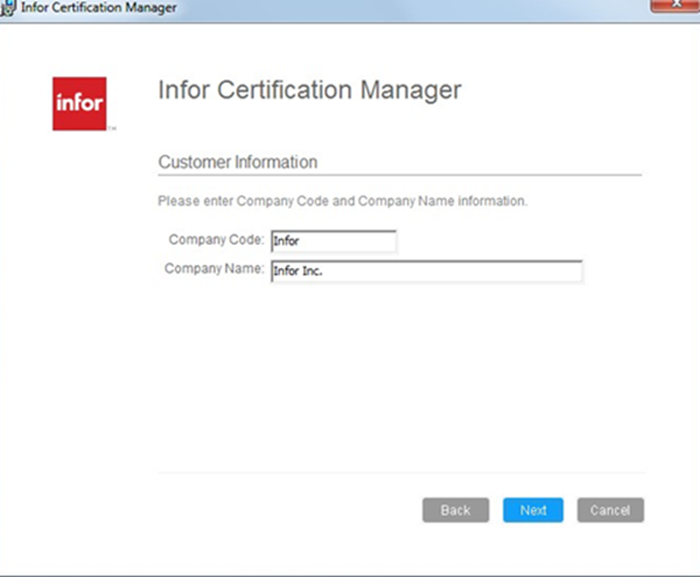
Task: Click the "Company Code:" label
Action: tap(217, 240)
